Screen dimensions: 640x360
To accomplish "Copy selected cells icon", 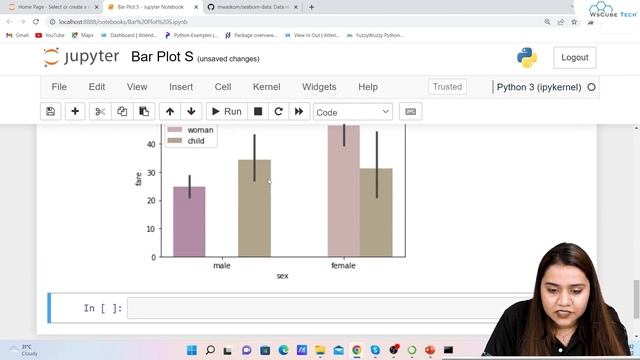I will click(122, 111).
